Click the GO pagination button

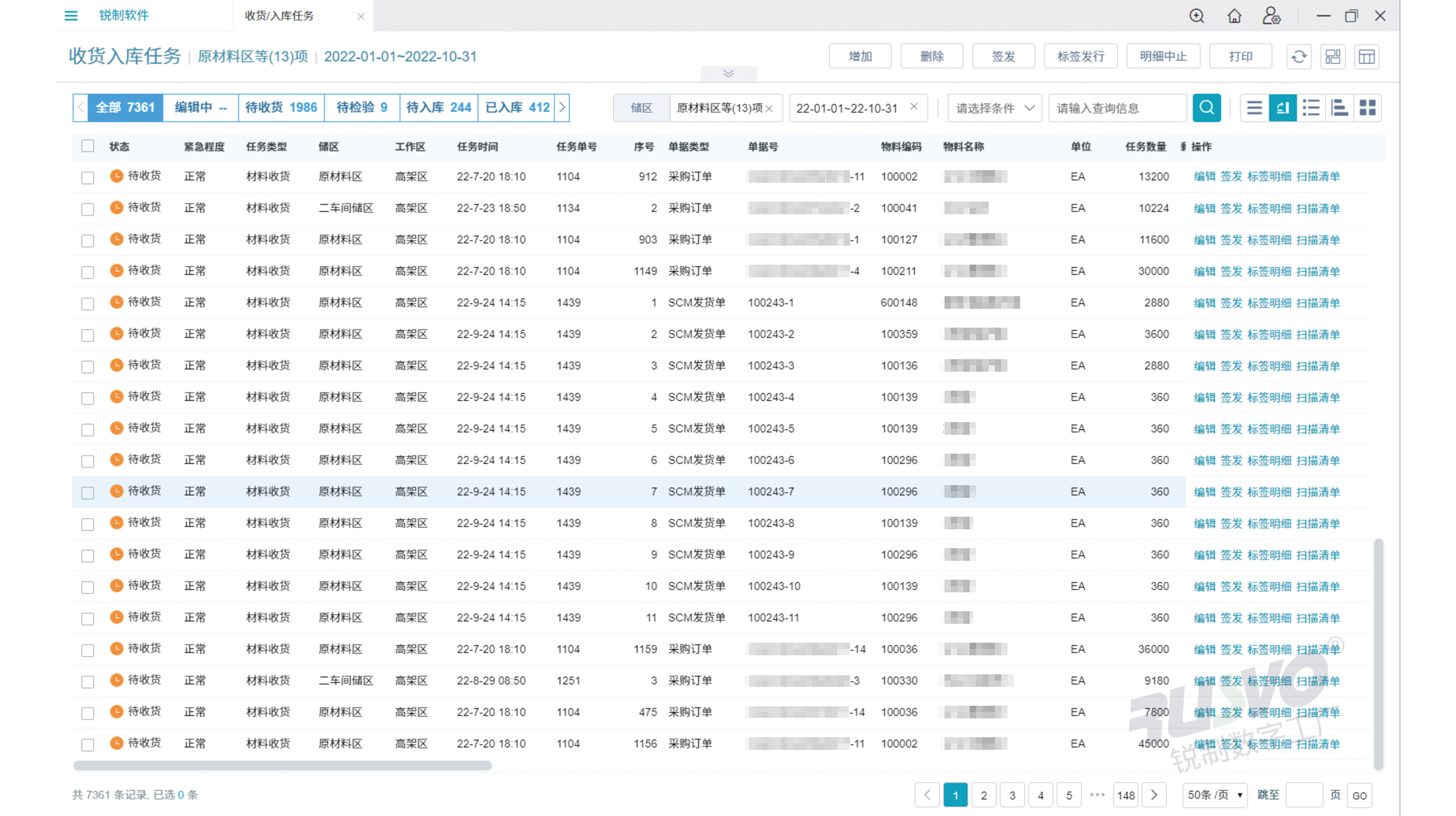coord(1359,795)
